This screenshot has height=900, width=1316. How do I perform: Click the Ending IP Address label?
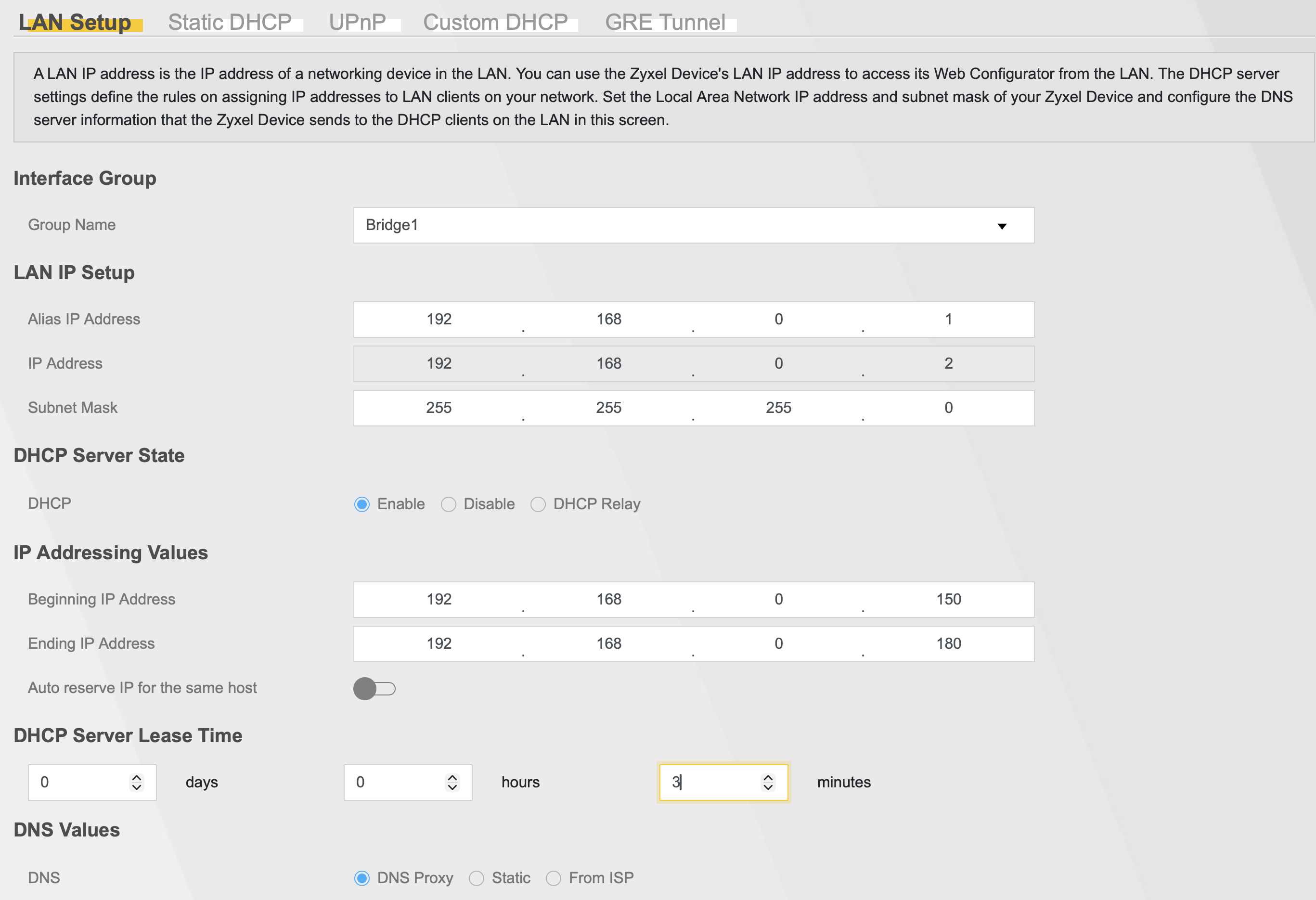click(x=91, y=643)
